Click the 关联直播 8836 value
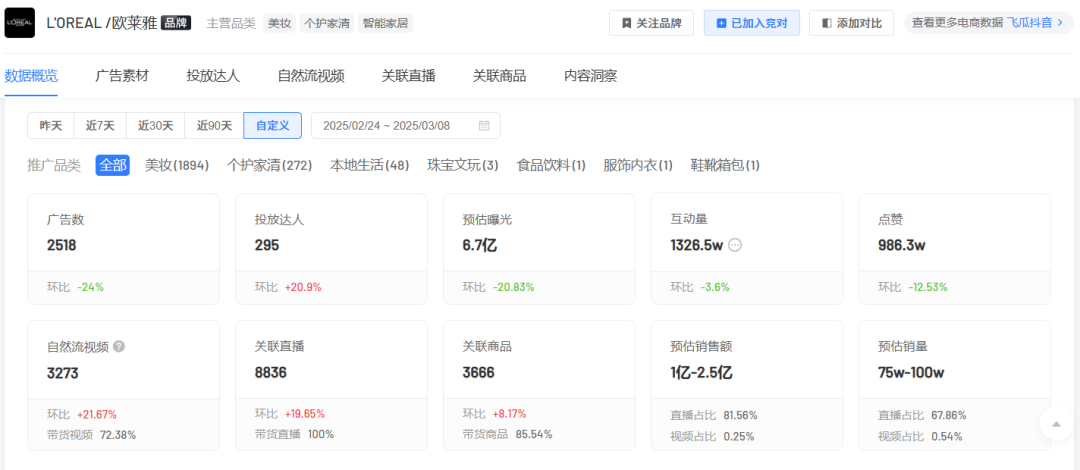 271,373
